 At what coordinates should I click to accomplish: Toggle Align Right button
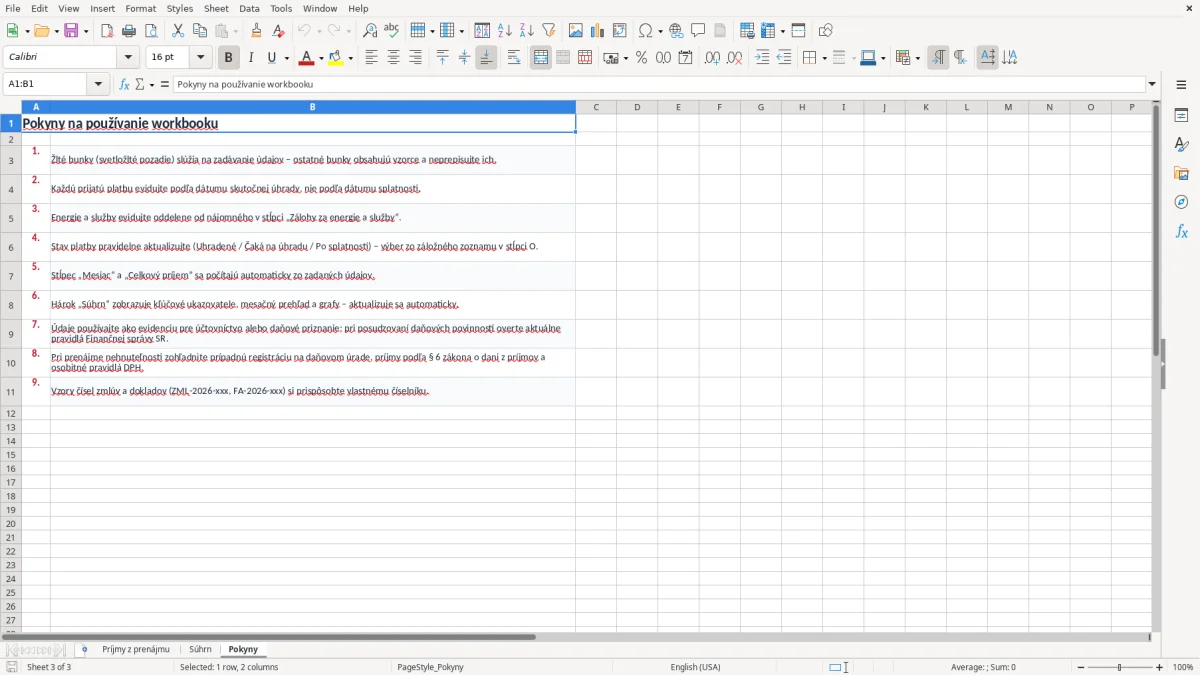[x=415, y=58]
